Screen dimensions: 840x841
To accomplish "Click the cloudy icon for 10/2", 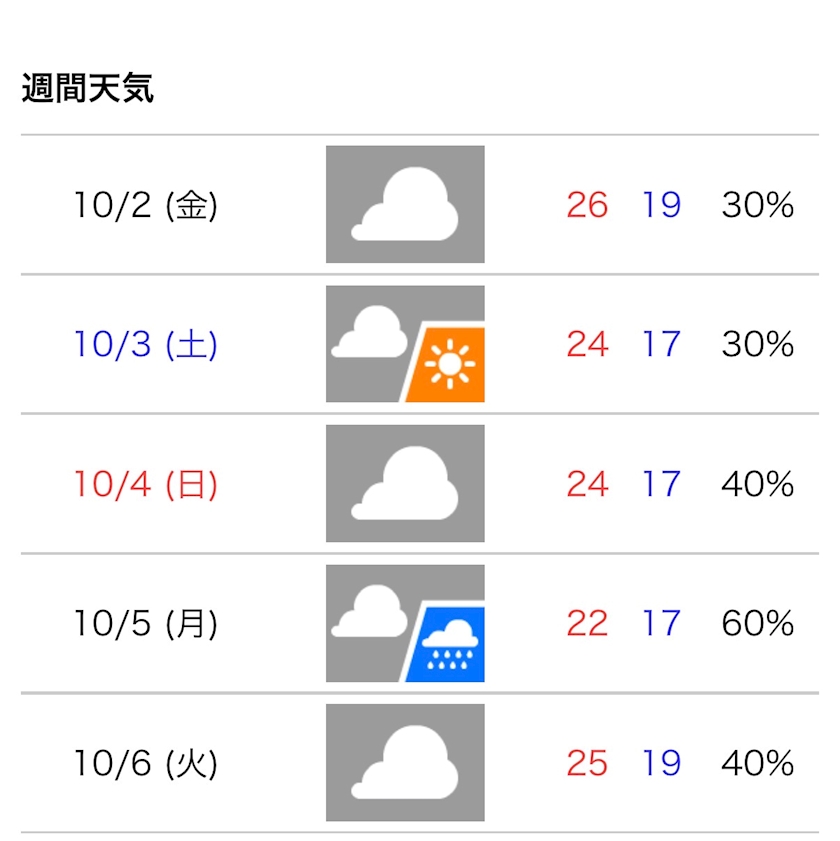I will coord(405,204).
